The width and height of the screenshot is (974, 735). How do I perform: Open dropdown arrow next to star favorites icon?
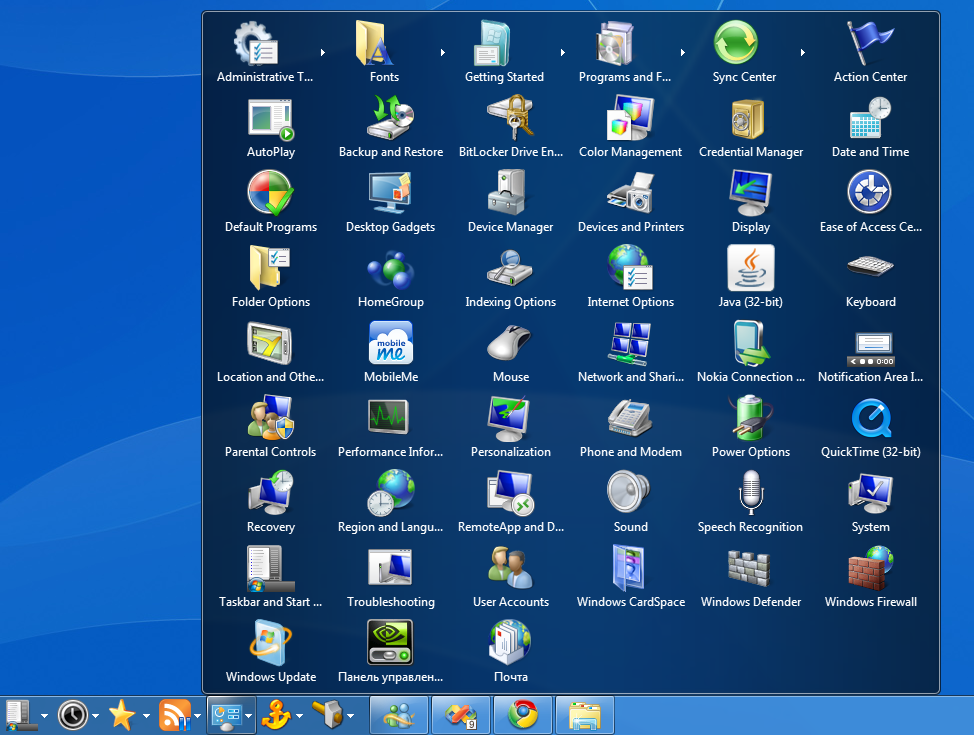[x=146, y=716]
